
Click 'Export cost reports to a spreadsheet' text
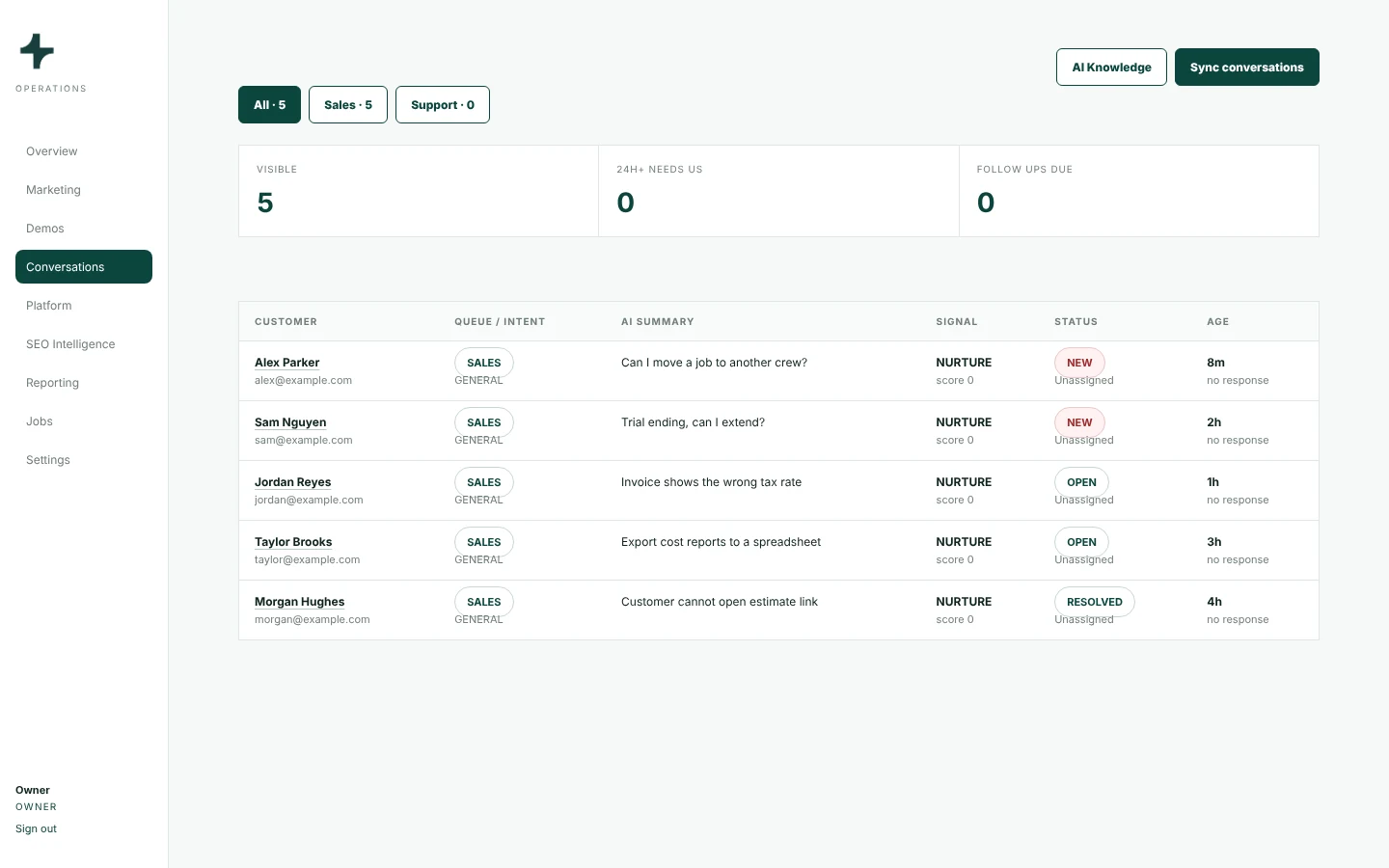coord(721,542)
